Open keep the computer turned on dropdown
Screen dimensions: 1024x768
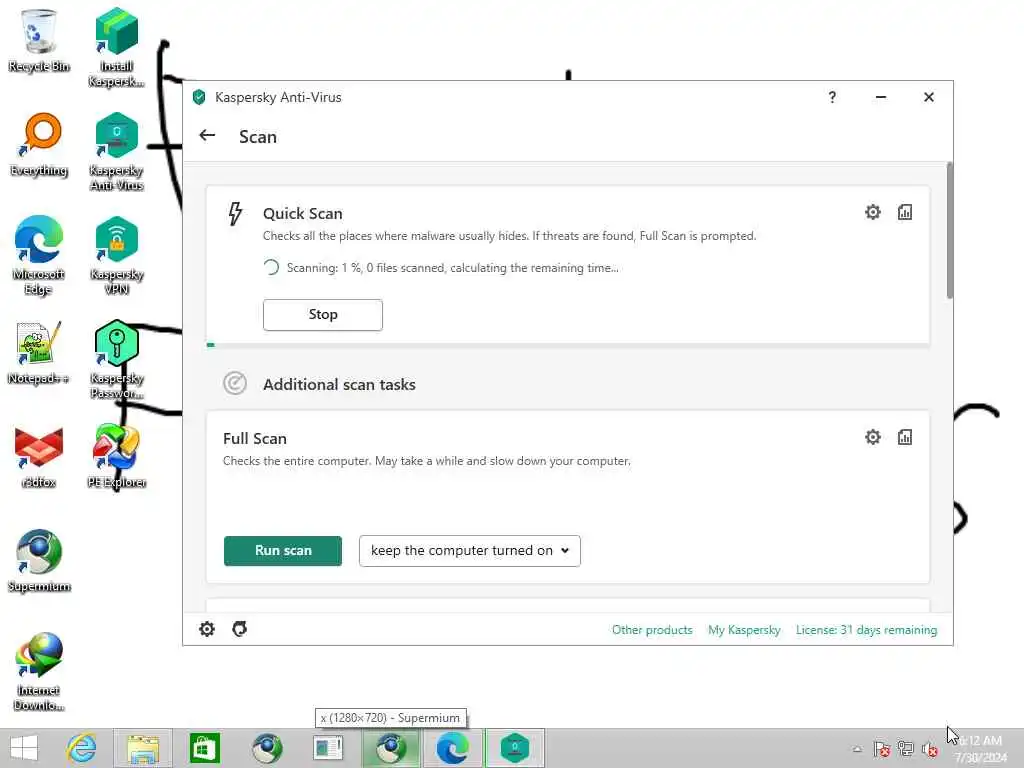tap(470, 551)
